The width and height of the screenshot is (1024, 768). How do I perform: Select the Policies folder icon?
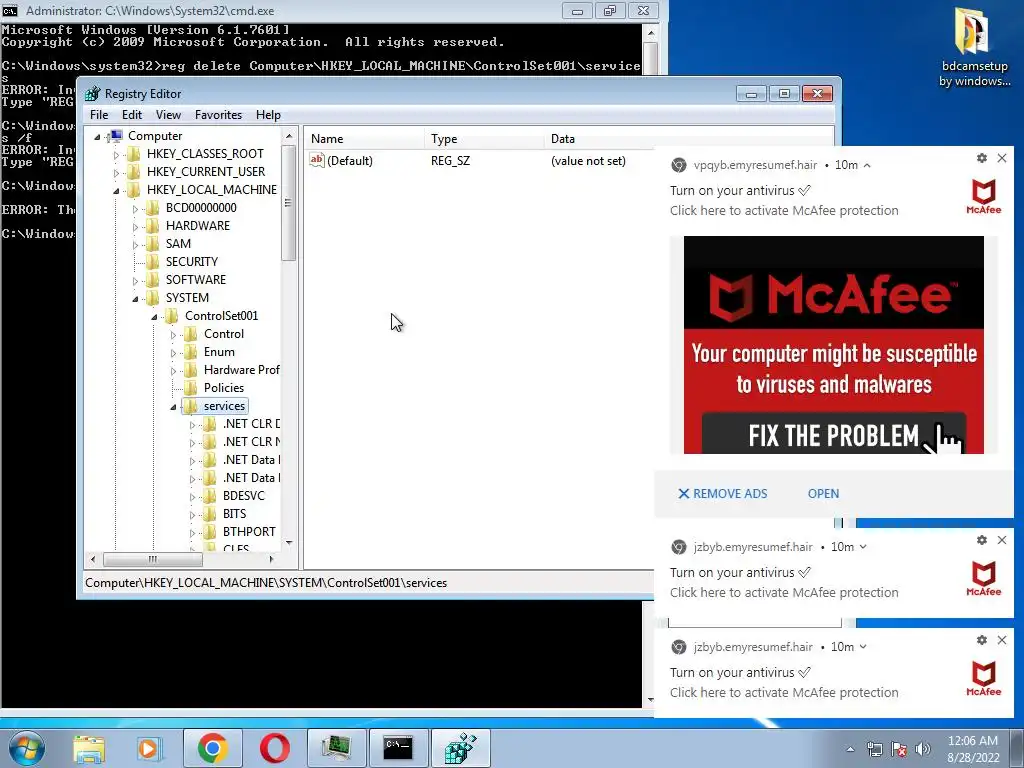tap(190, 387)
